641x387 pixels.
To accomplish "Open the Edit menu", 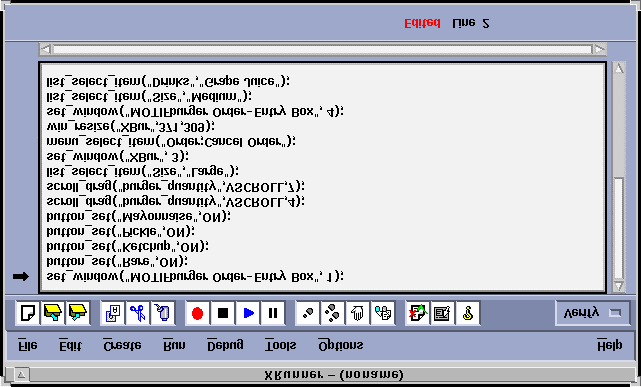I will coord(70,345).
